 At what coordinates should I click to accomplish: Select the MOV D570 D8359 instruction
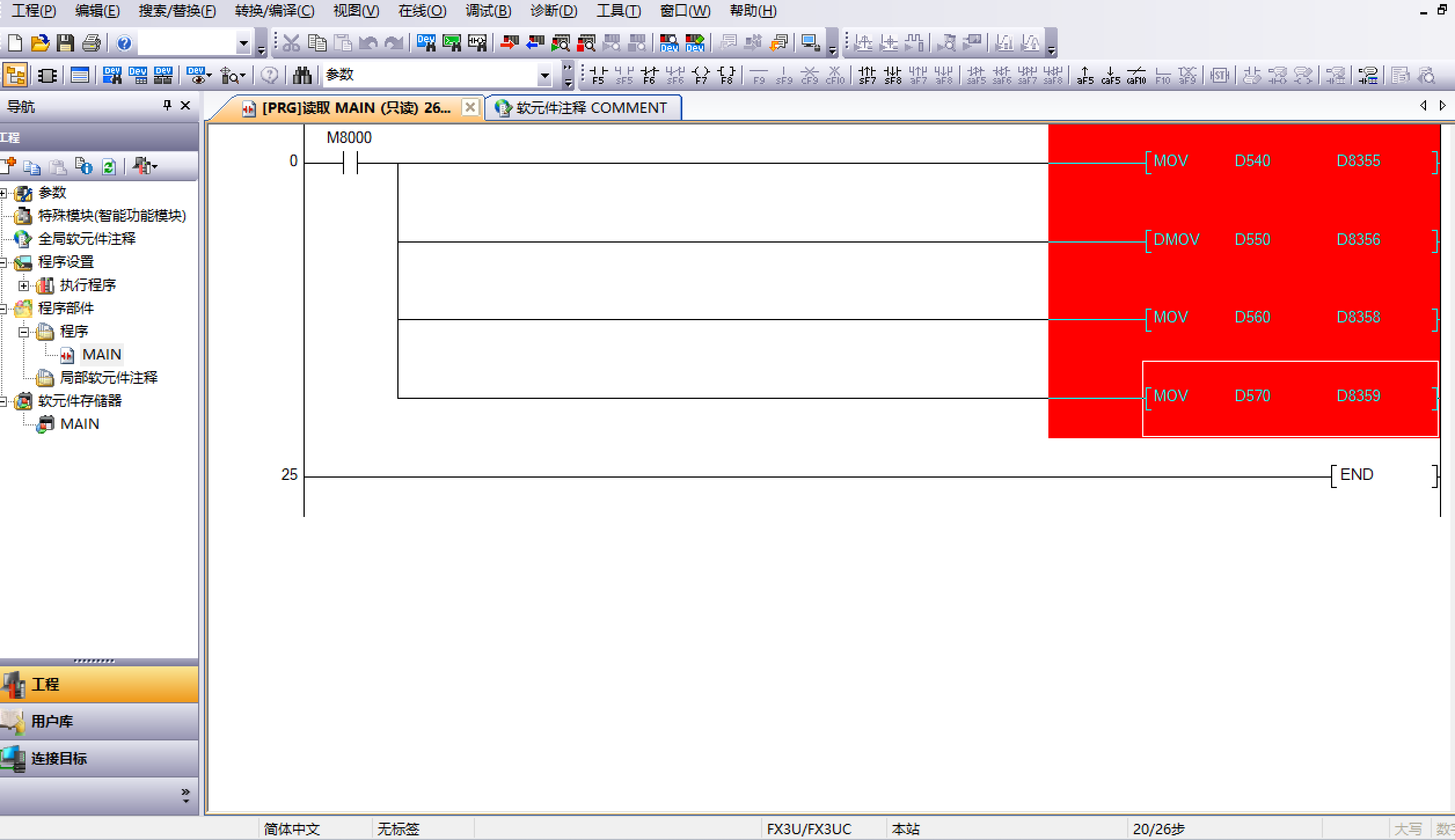point(1289,397)
